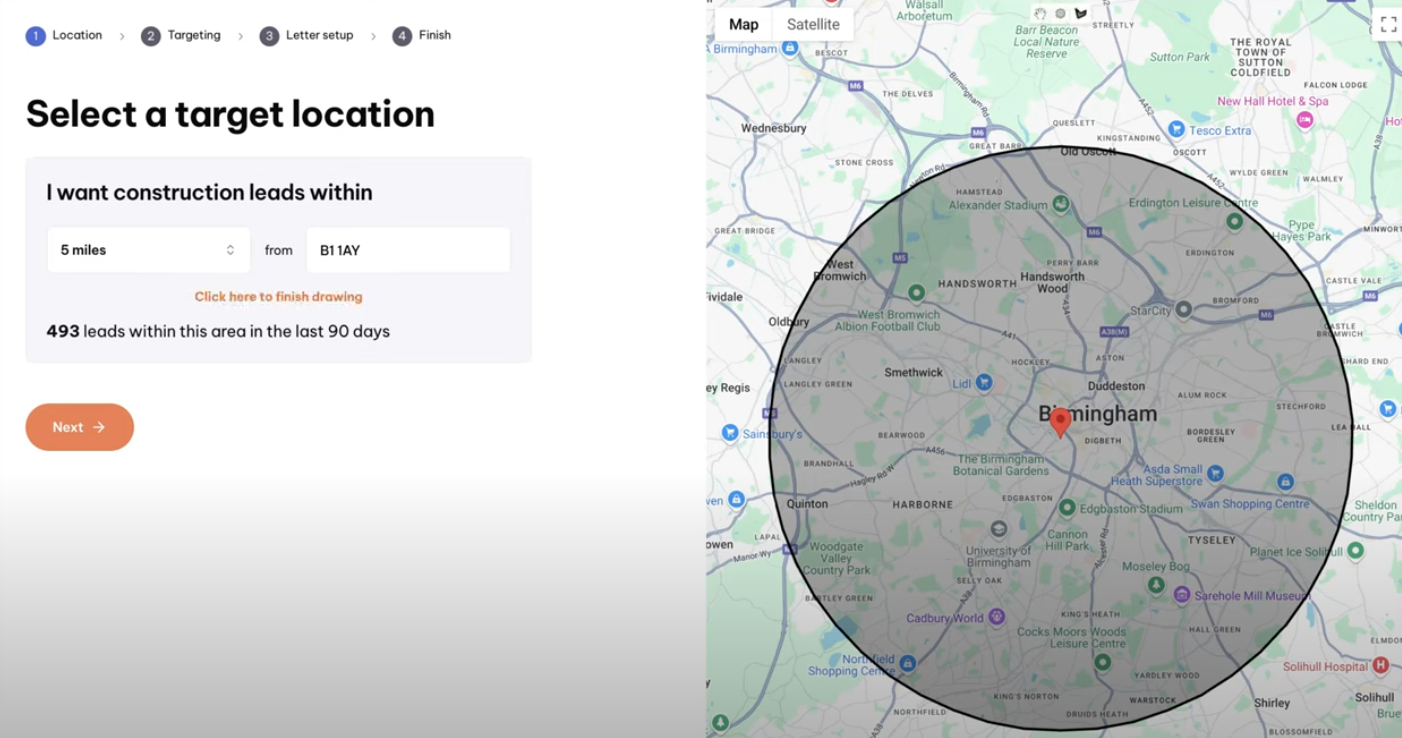The width and height of the screenshot is (1402, 738).
Task: Click the Tesco Extra shopping marker
Action: coord(1177,130)
